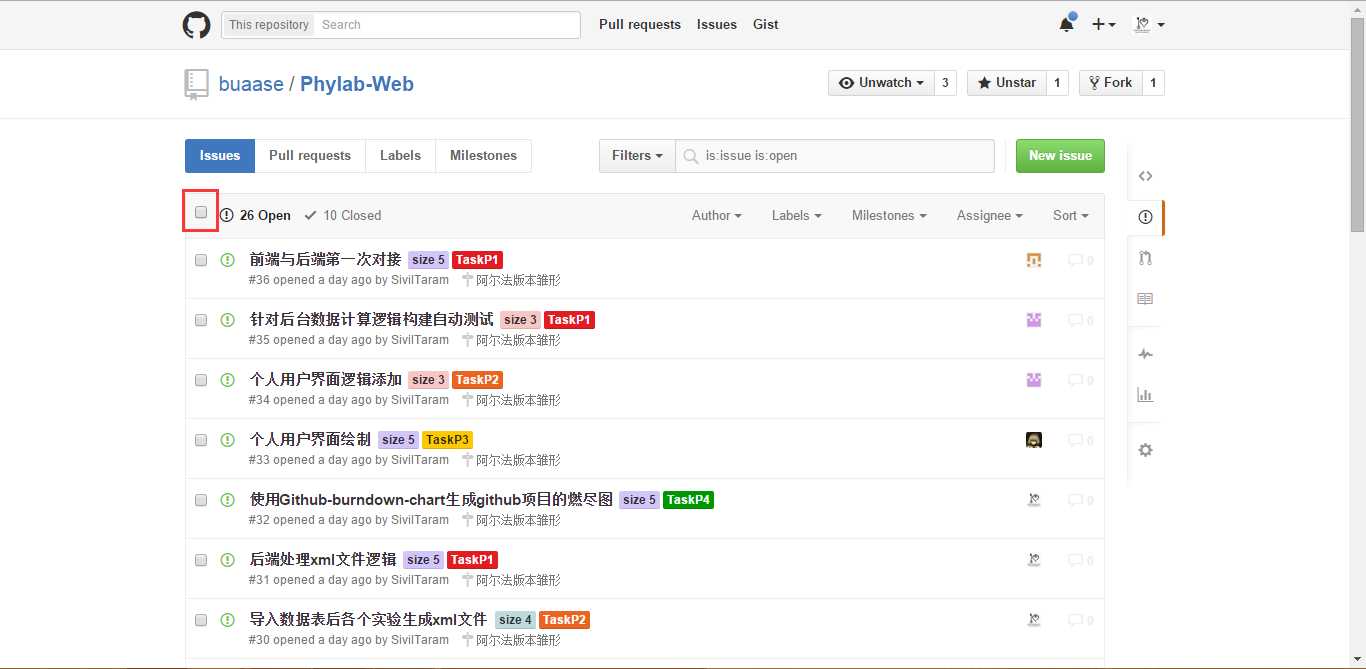This screenshot has width=1366, height=669.
Task: Open the Pulse icon in the sidebar
Action: [1145, 354]
